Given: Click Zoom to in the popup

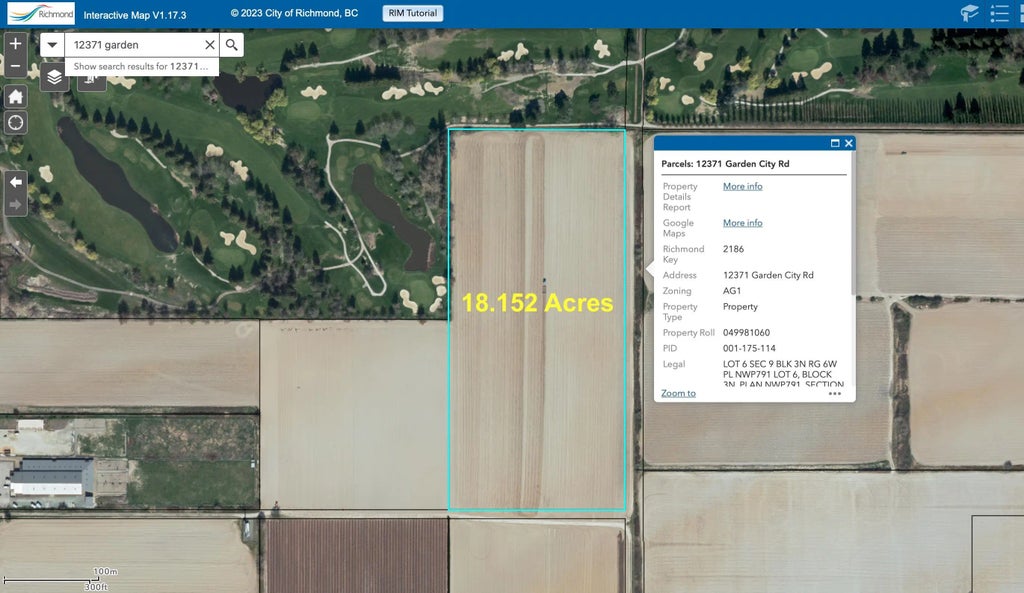Looking at the screenshot, I should pos(678,393).
